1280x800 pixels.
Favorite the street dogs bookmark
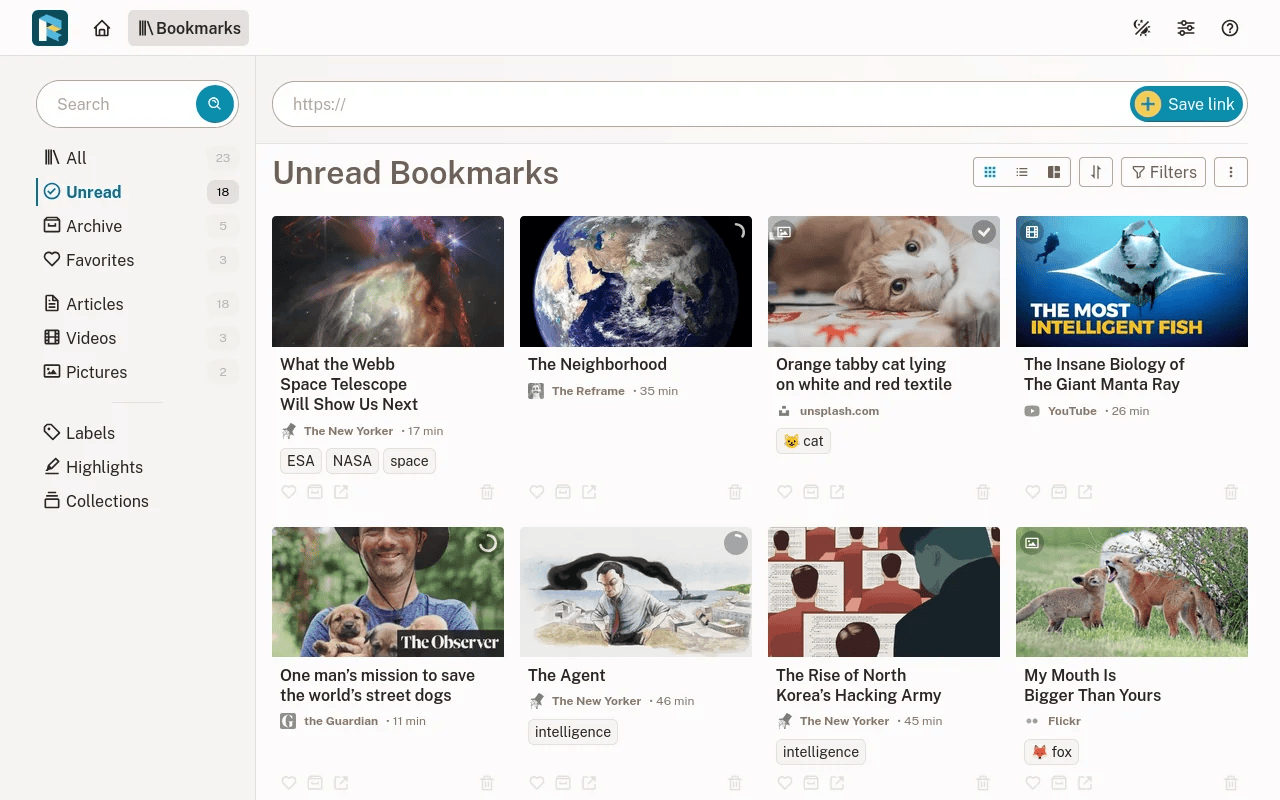click(289, 783)
